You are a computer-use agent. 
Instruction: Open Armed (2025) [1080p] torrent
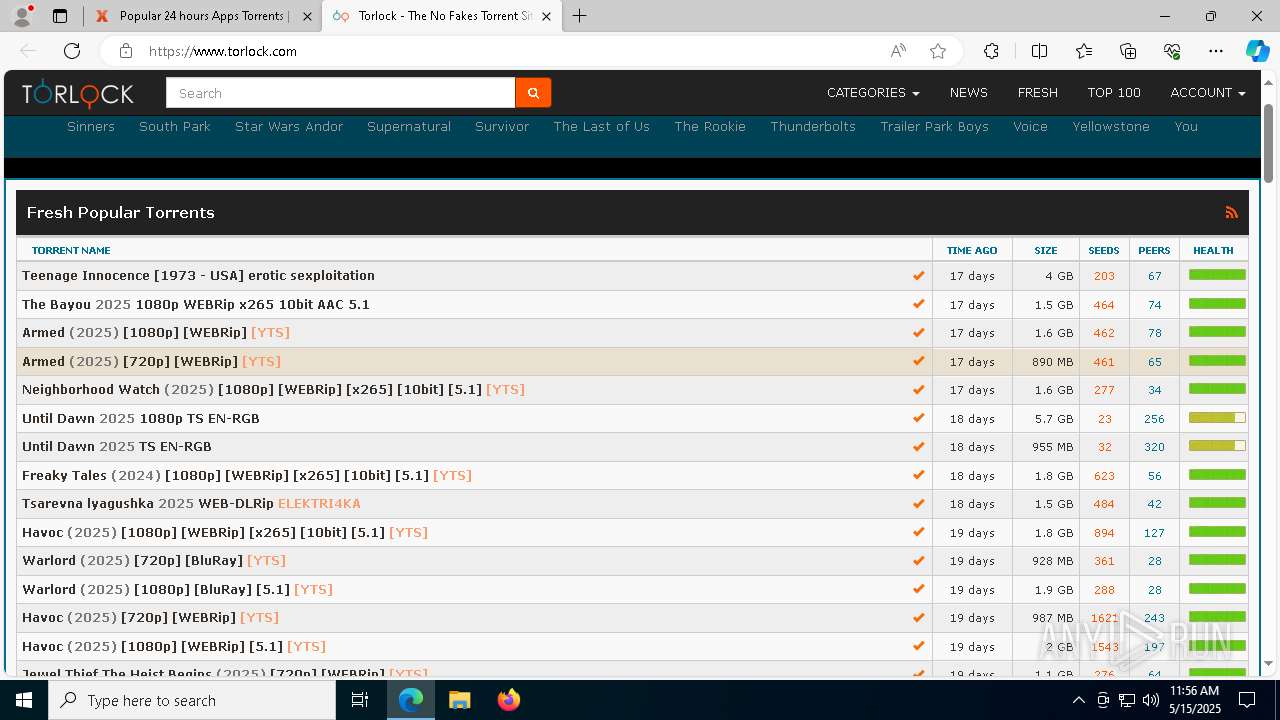(x=156, y=333)
